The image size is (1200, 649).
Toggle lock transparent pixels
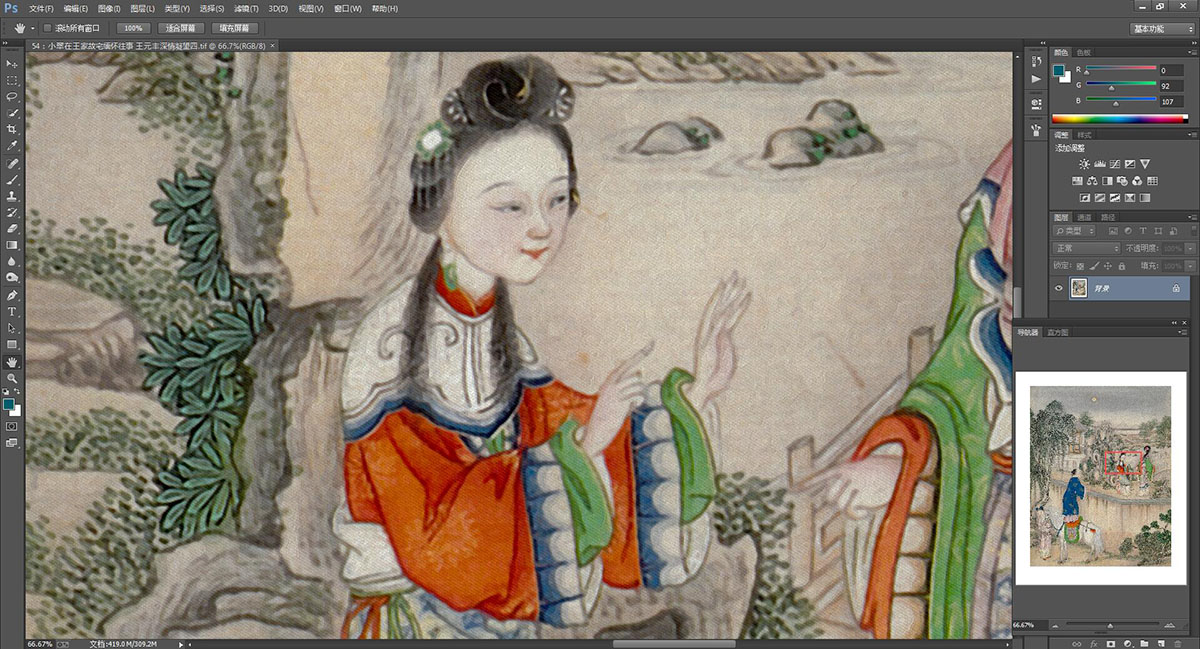[1081, 265]
